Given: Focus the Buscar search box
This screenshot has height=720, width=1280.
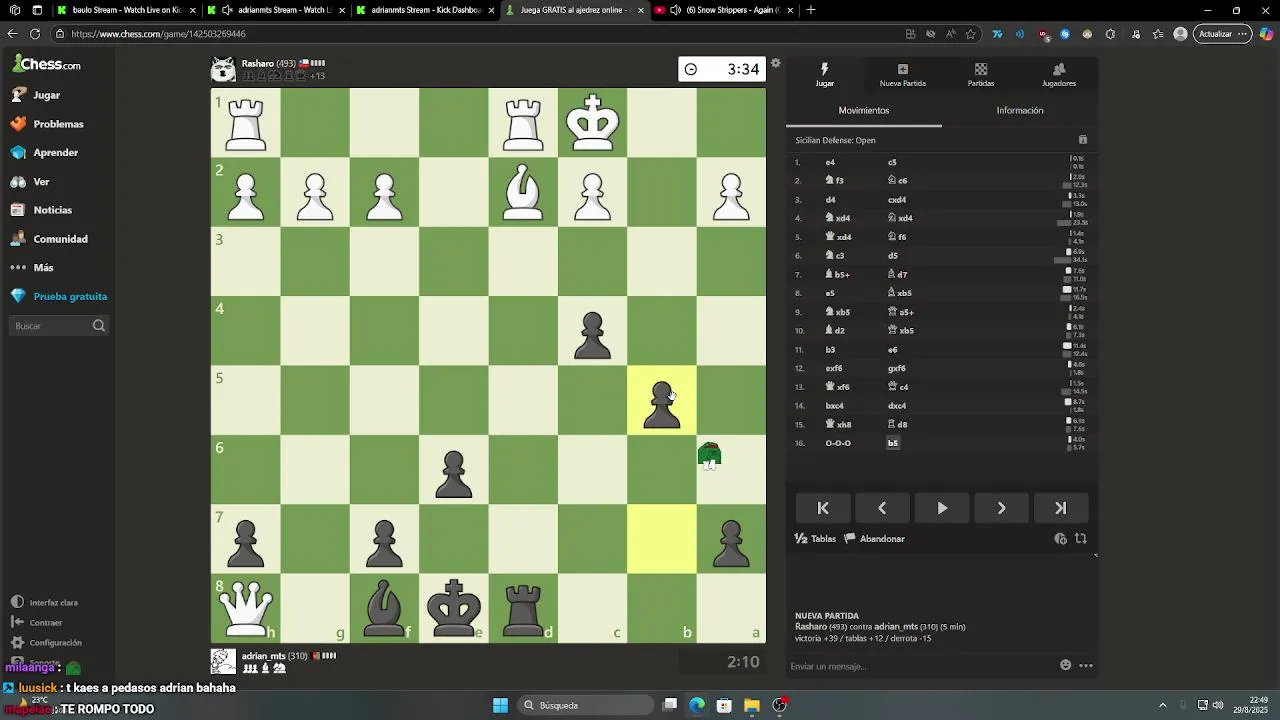Looking at the screenshot, I should 58,326.
